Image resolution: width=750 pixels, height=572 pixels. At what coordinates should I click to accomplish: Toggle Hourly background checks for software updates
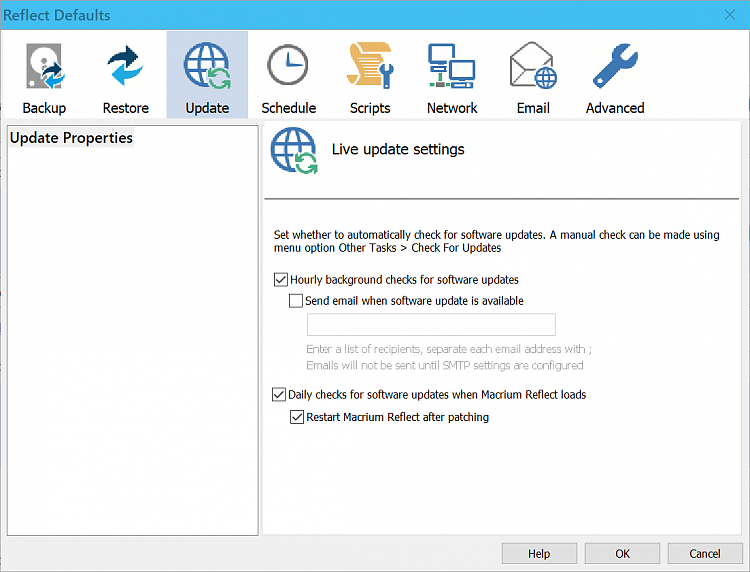(x=281, y=279)
